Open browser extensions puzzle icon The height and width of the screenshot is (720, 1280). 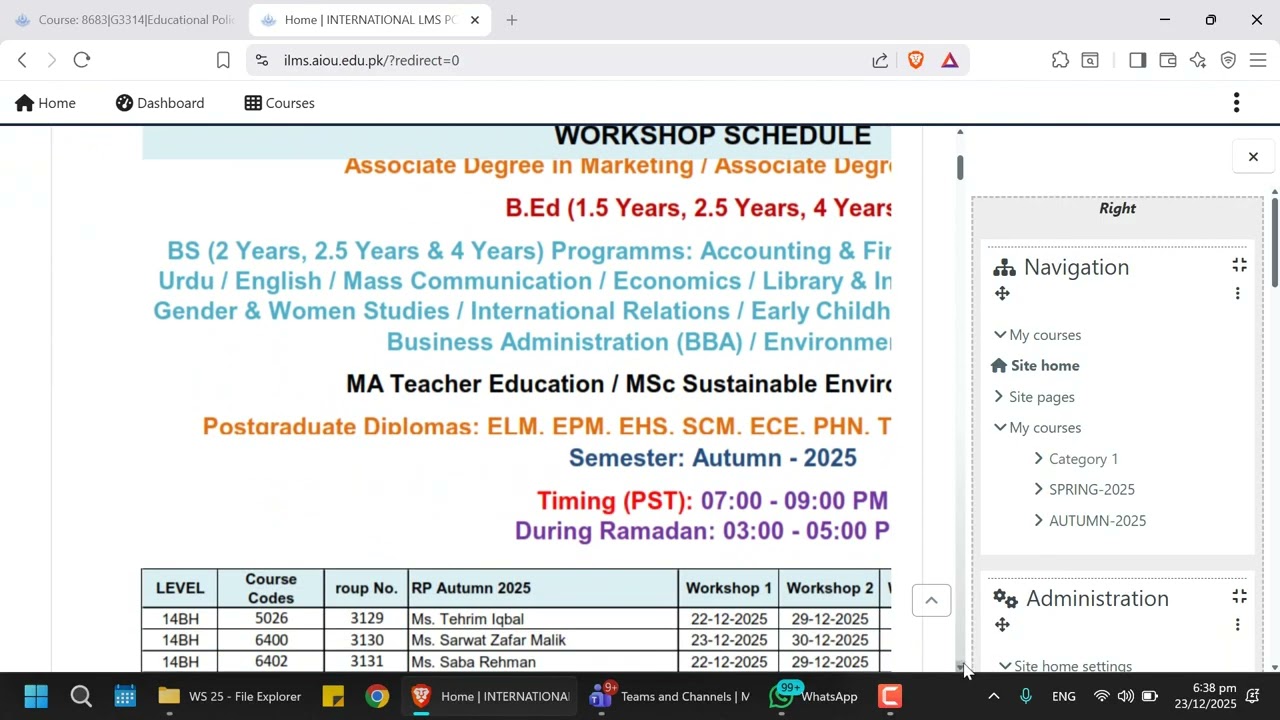click(1060, 60)
